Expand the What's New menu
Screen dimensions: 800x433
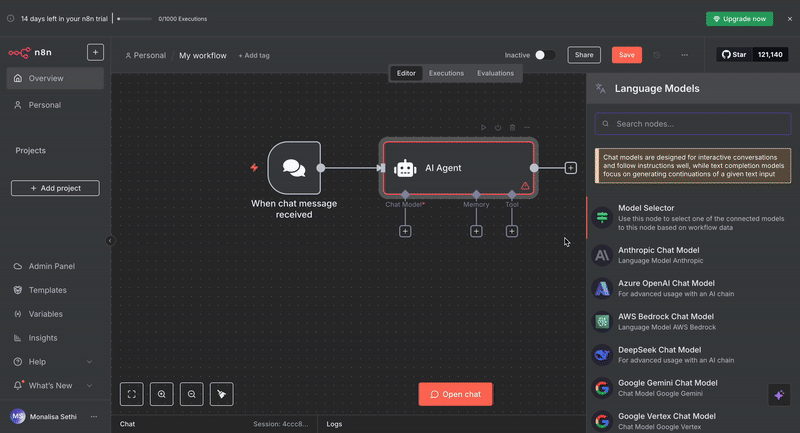pyautogui.click(x=55, y=386)
